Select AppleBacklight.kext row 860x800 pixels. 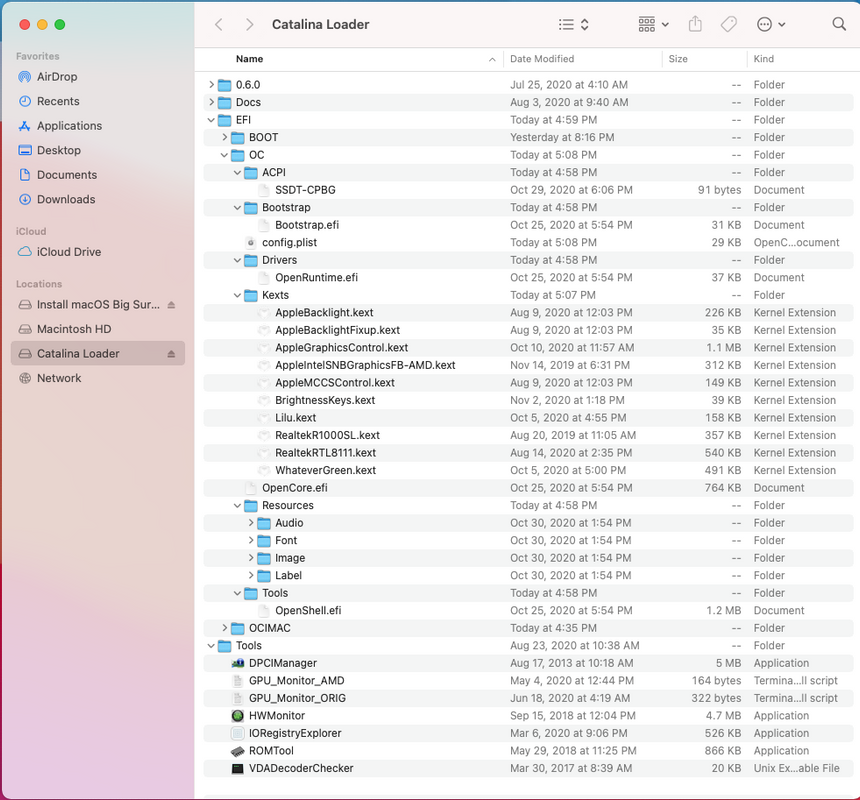pyautogui.click(x=528, y=313)
